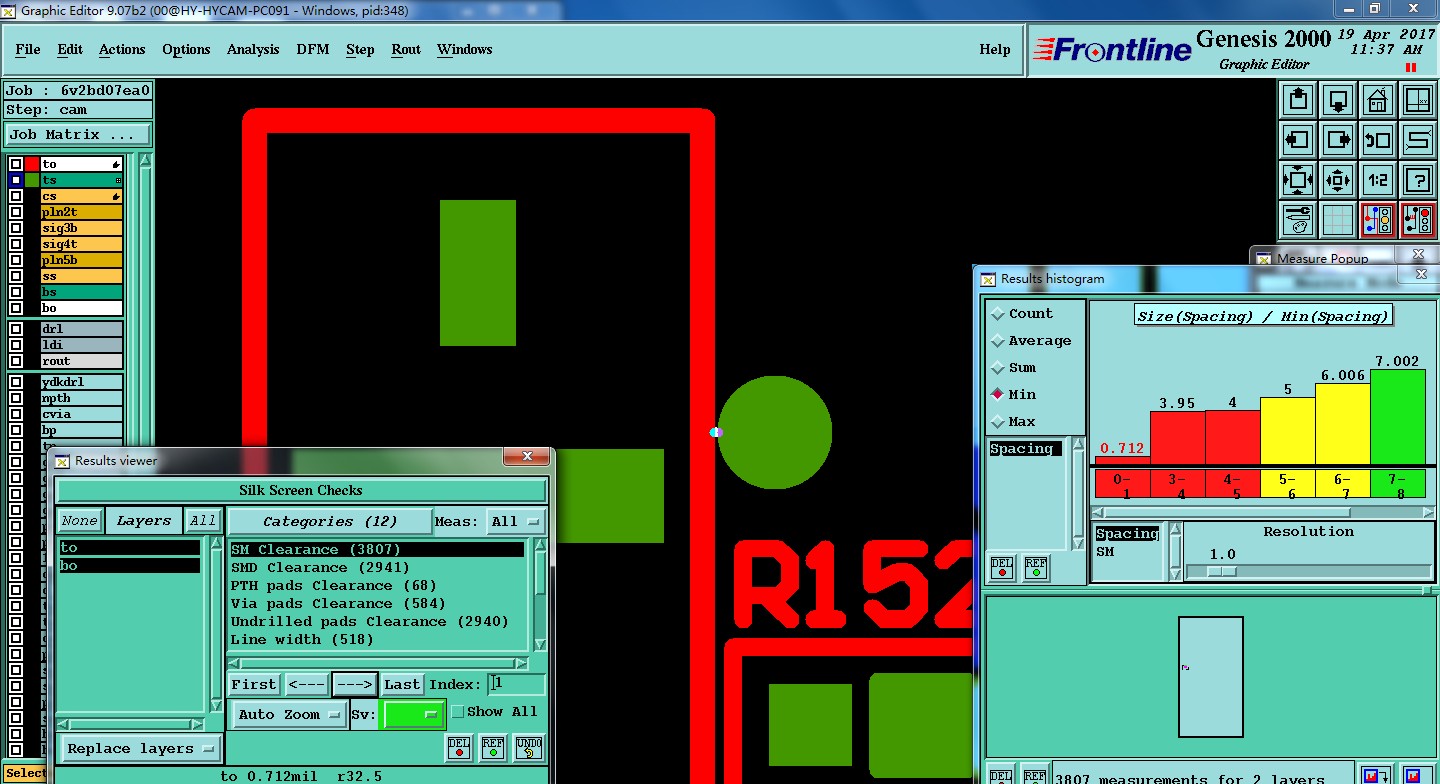Click the zoom in arrows icon

tap(1297, 180)
